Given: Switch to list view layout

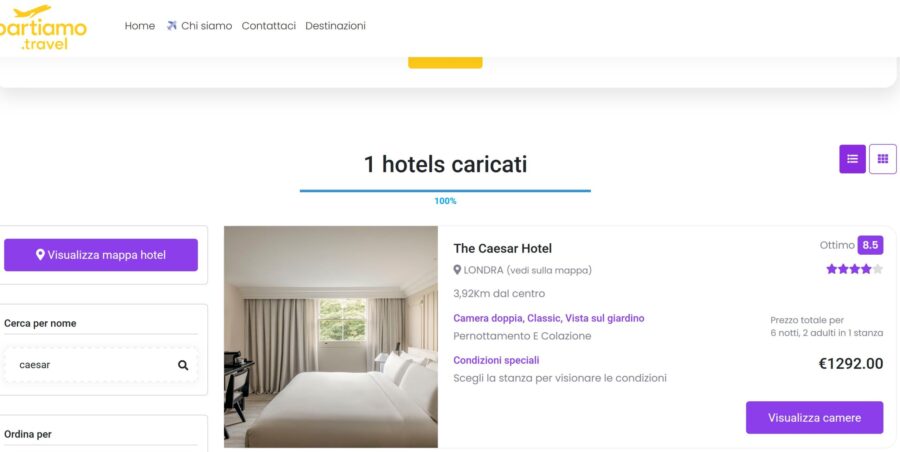Looking at the screenshot, I should (x=852, y=159).
